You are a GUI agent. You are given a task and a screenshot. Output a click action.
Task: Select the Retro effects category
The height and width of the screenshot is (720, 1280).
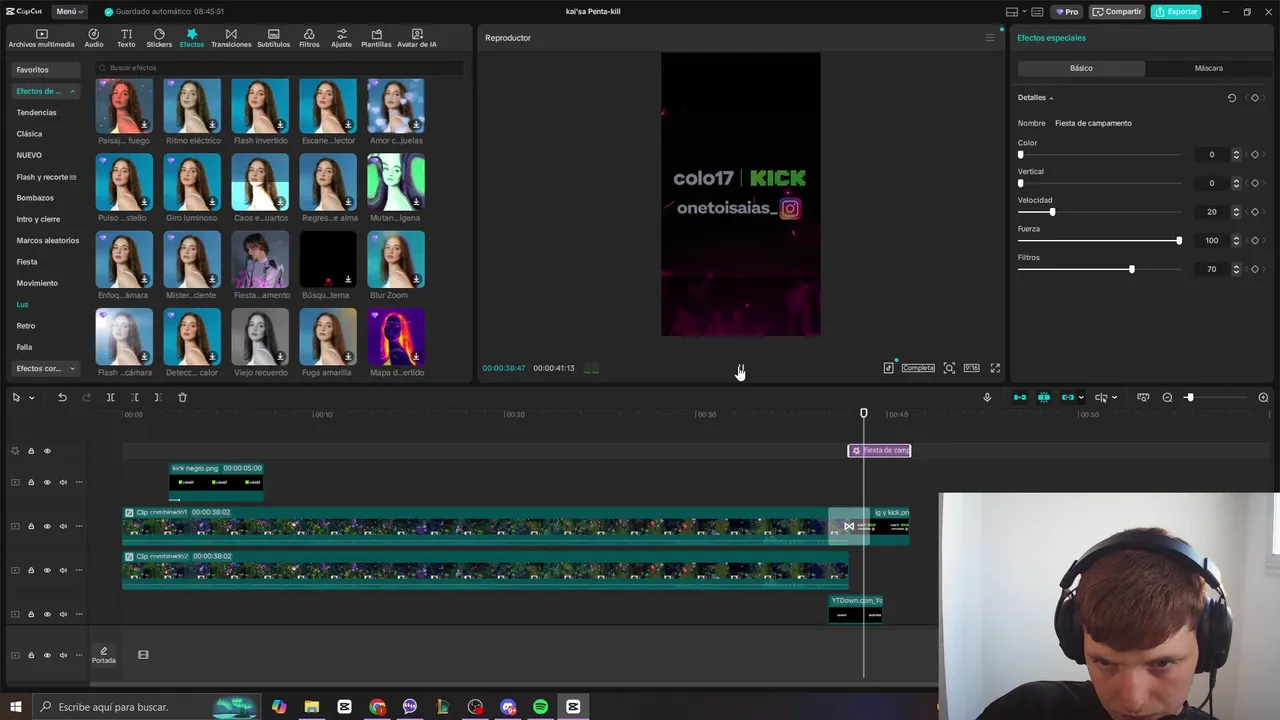(x=26, y=325)
